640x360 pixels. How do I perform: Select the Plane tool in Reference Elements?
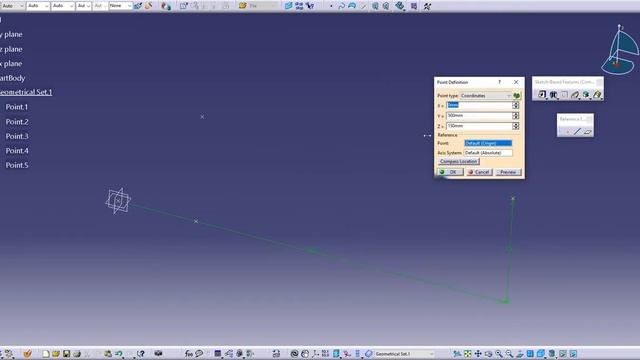click(588, 131)
